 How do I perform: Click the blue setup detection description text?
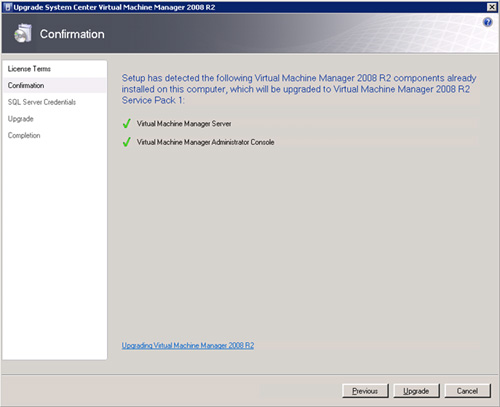[299, 89]
